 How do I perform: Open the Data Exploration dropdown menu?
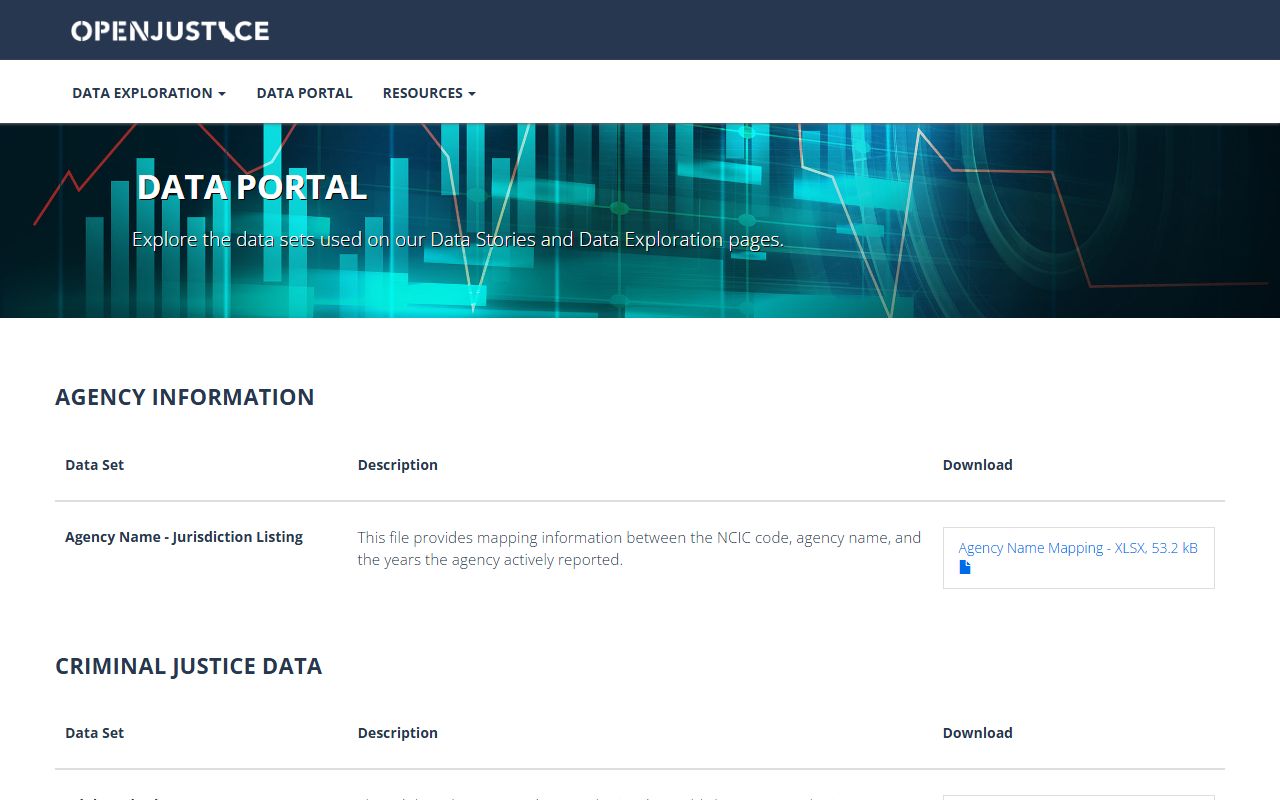pyautogui.click(x=149, y=93)
